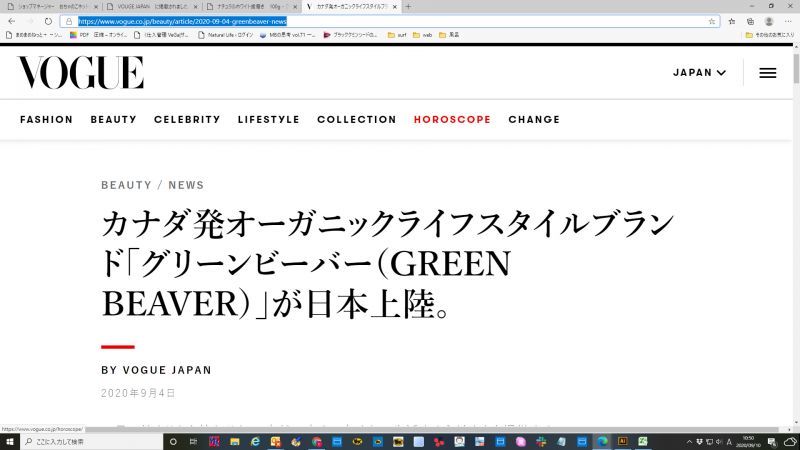Screen dimensions: 800x450
Task: Click the taskbar search box ここに入力して検索
Action: coord(92,441)
